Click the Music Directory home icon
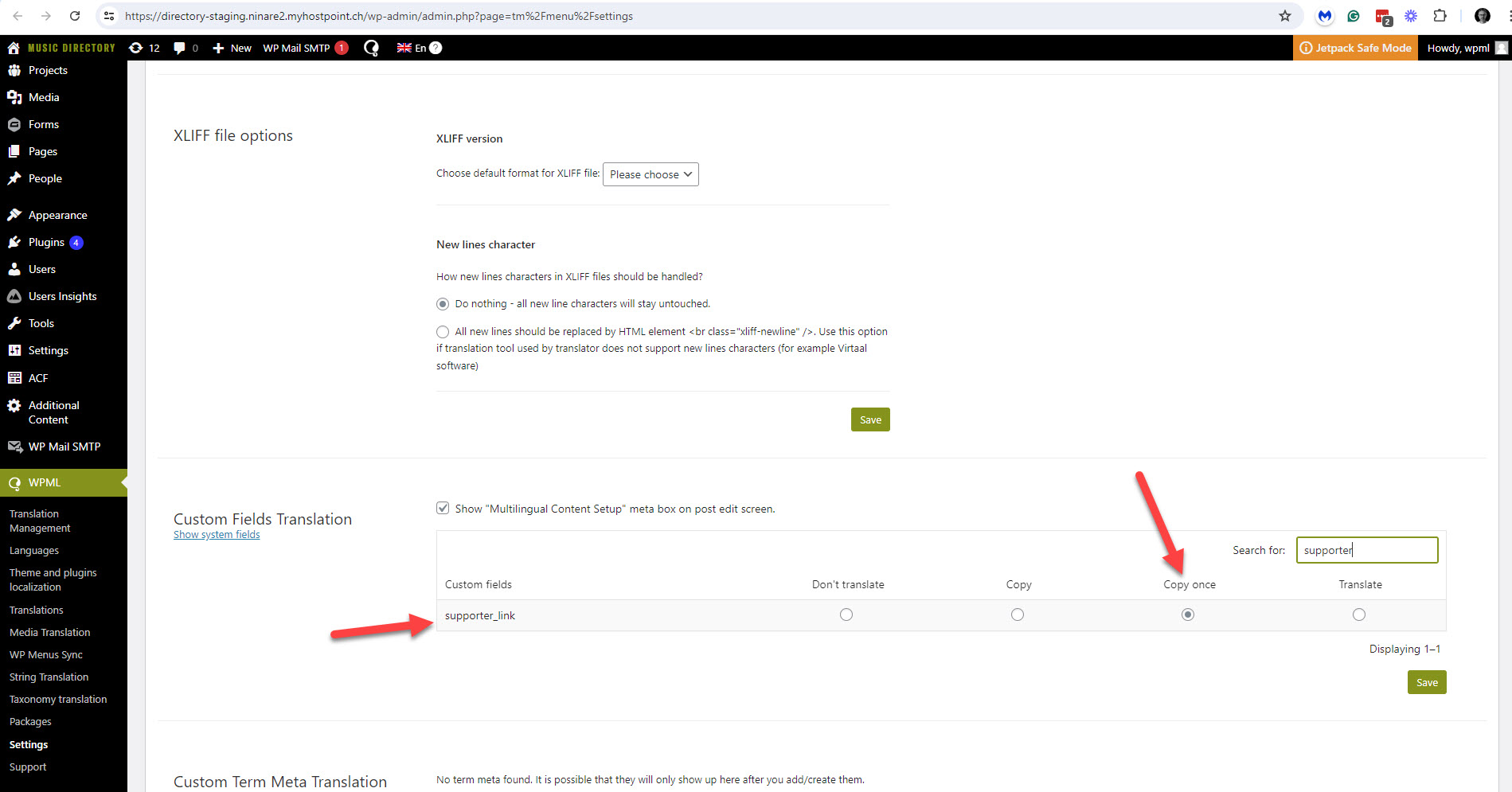Viewport: 1512px width, 792px height. pyautogui.click(x=14, y=48)
